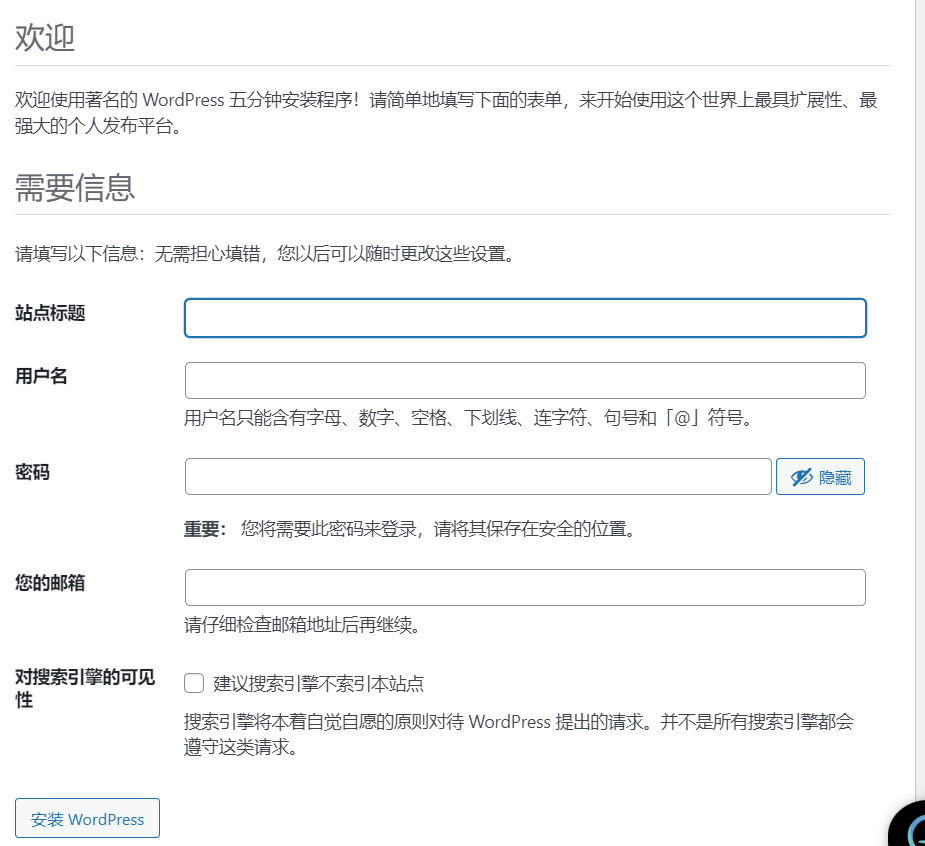Click the vertical scrollbar on the right

pyautogui.click(x=920, y=400)
